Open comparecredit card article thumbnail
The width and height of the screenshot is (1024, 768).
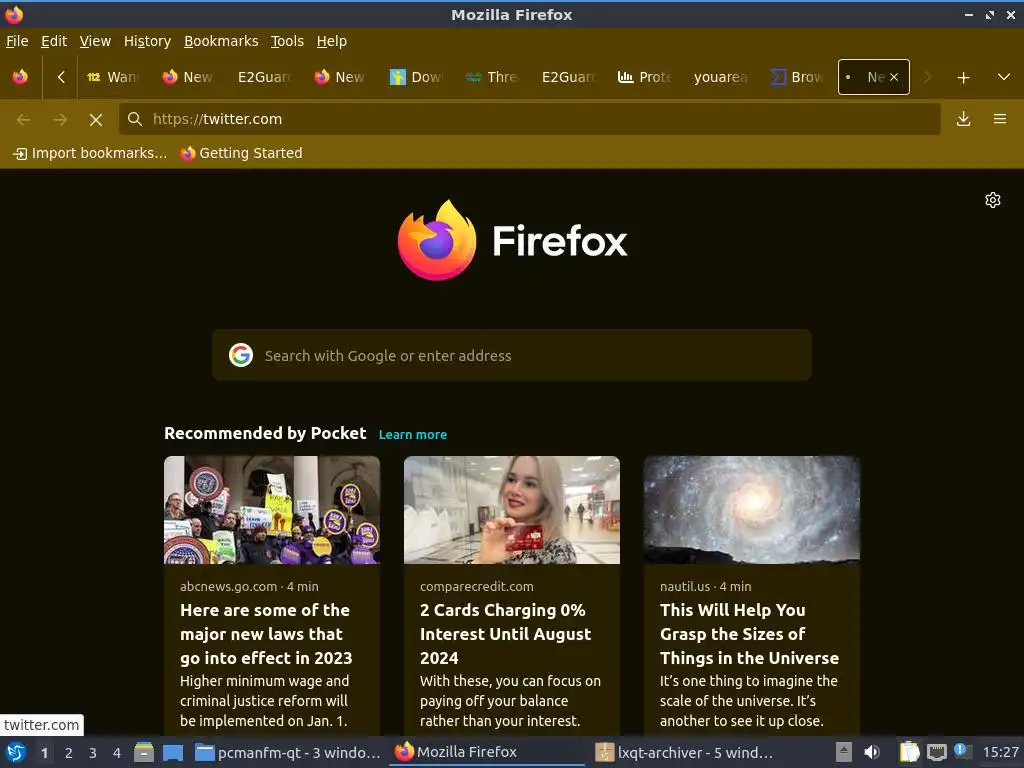coord(512,510)
